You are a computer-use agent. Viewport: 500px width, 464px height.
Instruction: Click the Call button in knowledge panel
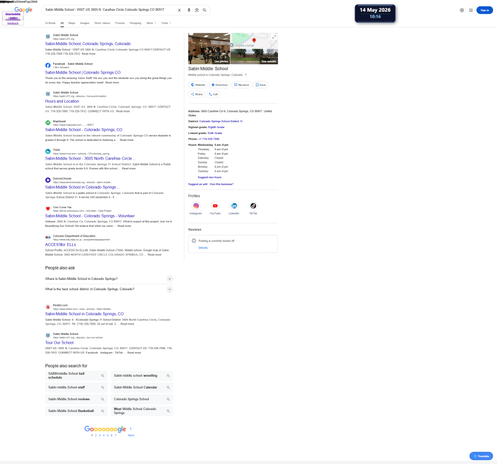[213, 94]
